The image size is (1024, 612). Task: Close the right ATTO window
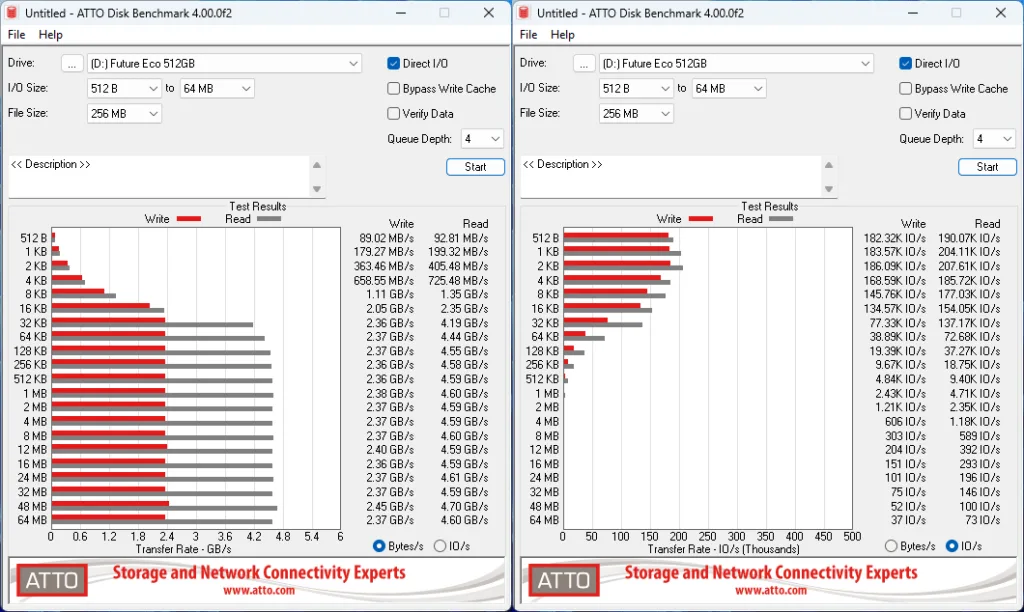[x=1000, y=12]
